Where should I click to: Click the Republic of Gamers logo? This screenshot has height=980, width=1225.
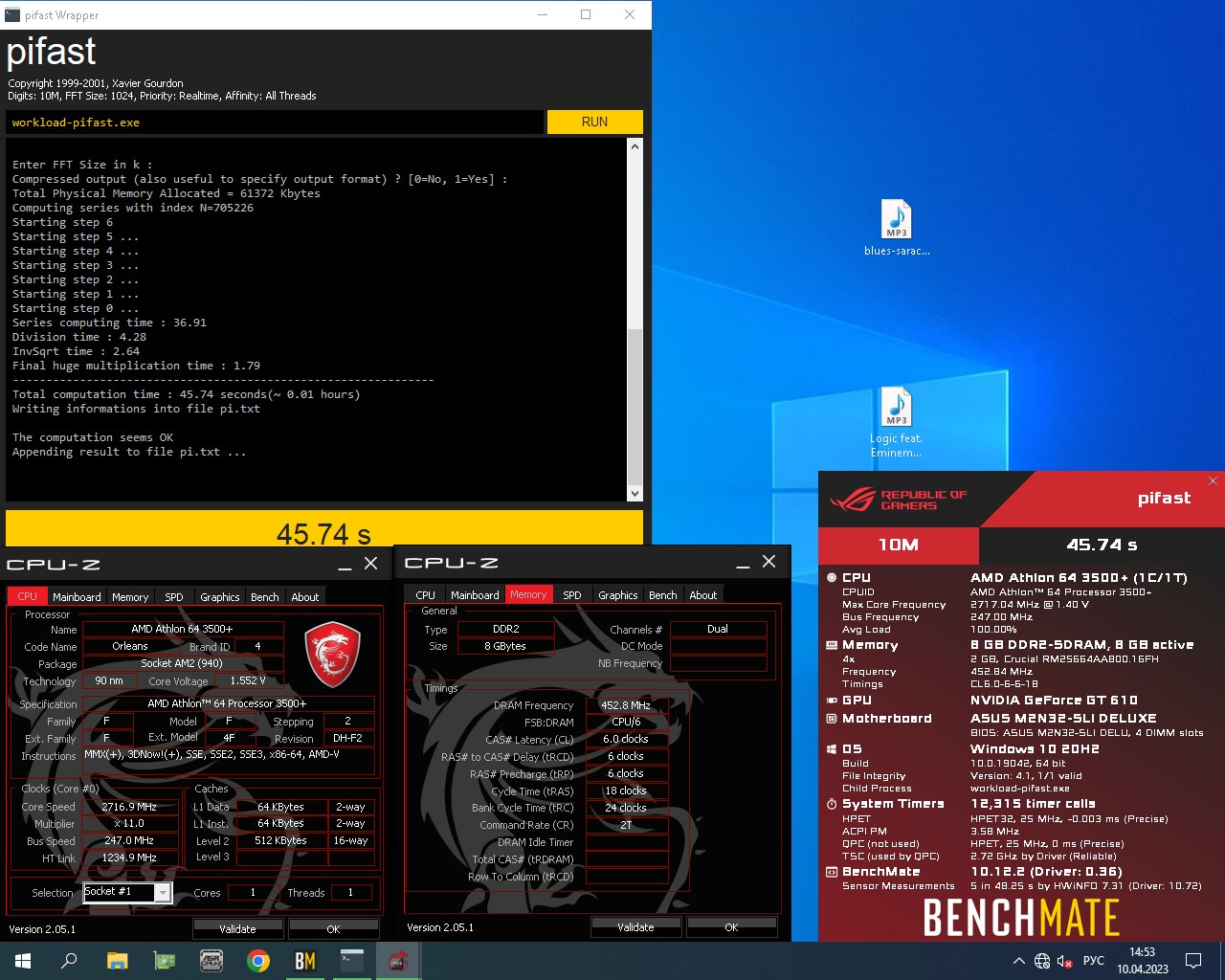point(898,500)
